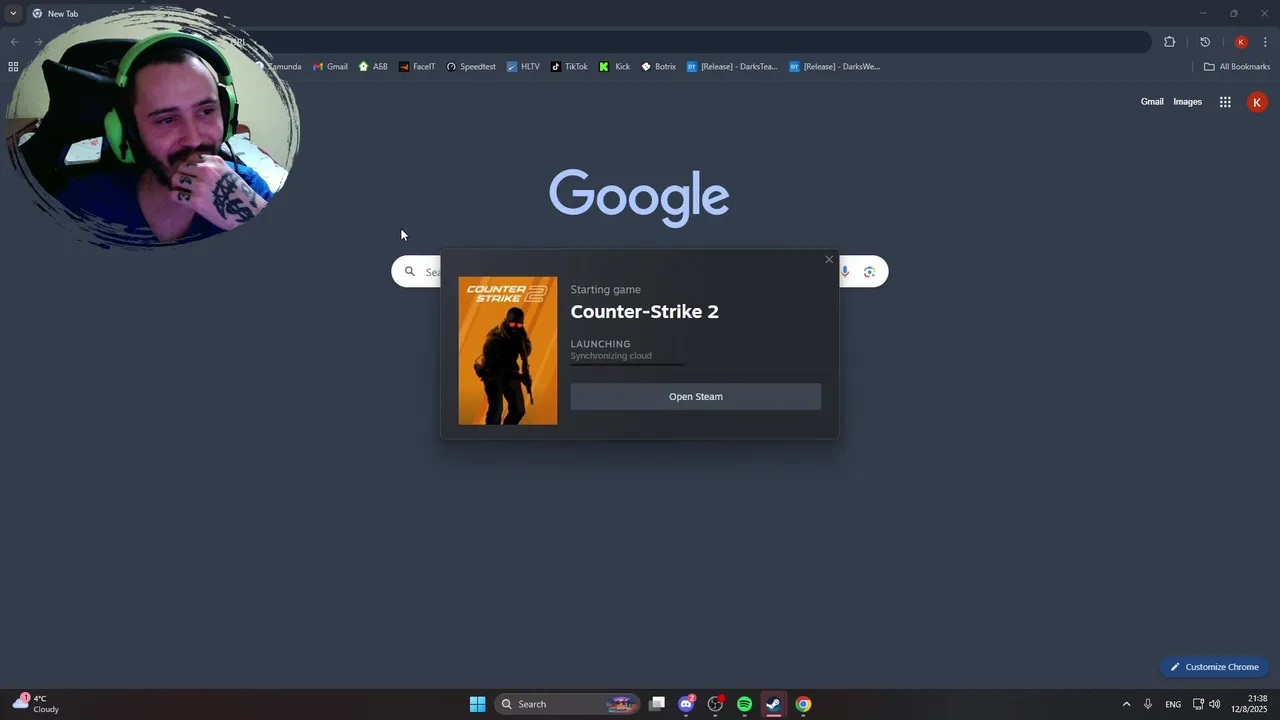Viewport: 1280px width, 720px height.
Task: Open Chrome extensions puzzle icon
Action: tap(1169, 42)
